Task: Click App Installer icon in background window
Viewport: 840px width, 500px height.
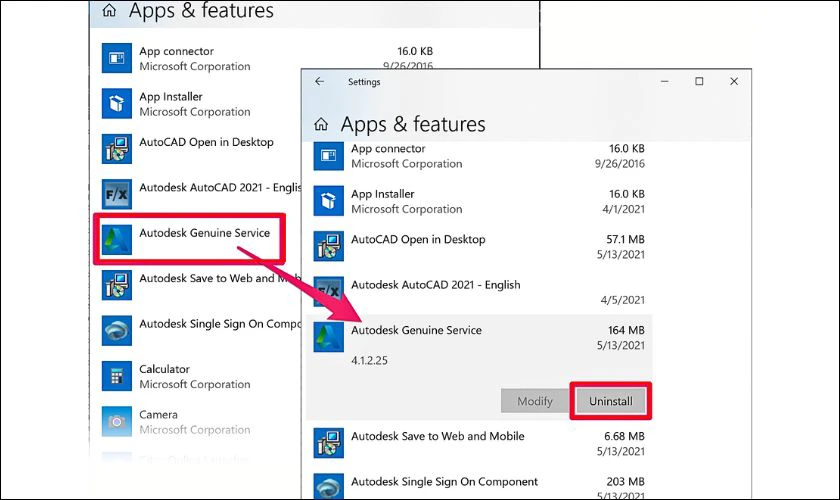Action: point(117,103)
